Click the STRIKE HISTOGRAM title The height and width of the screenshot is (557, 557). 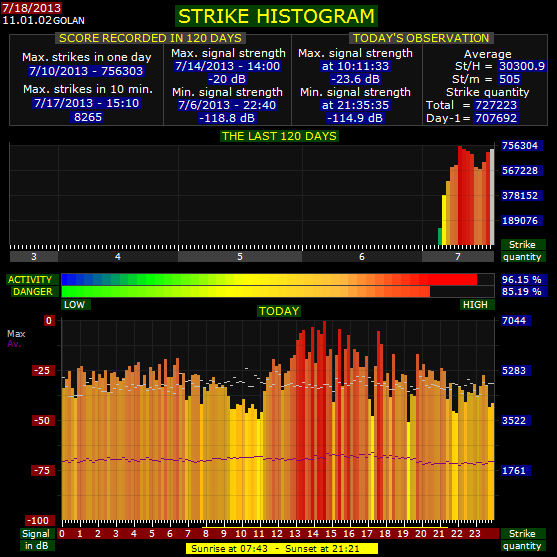[276, 16]
